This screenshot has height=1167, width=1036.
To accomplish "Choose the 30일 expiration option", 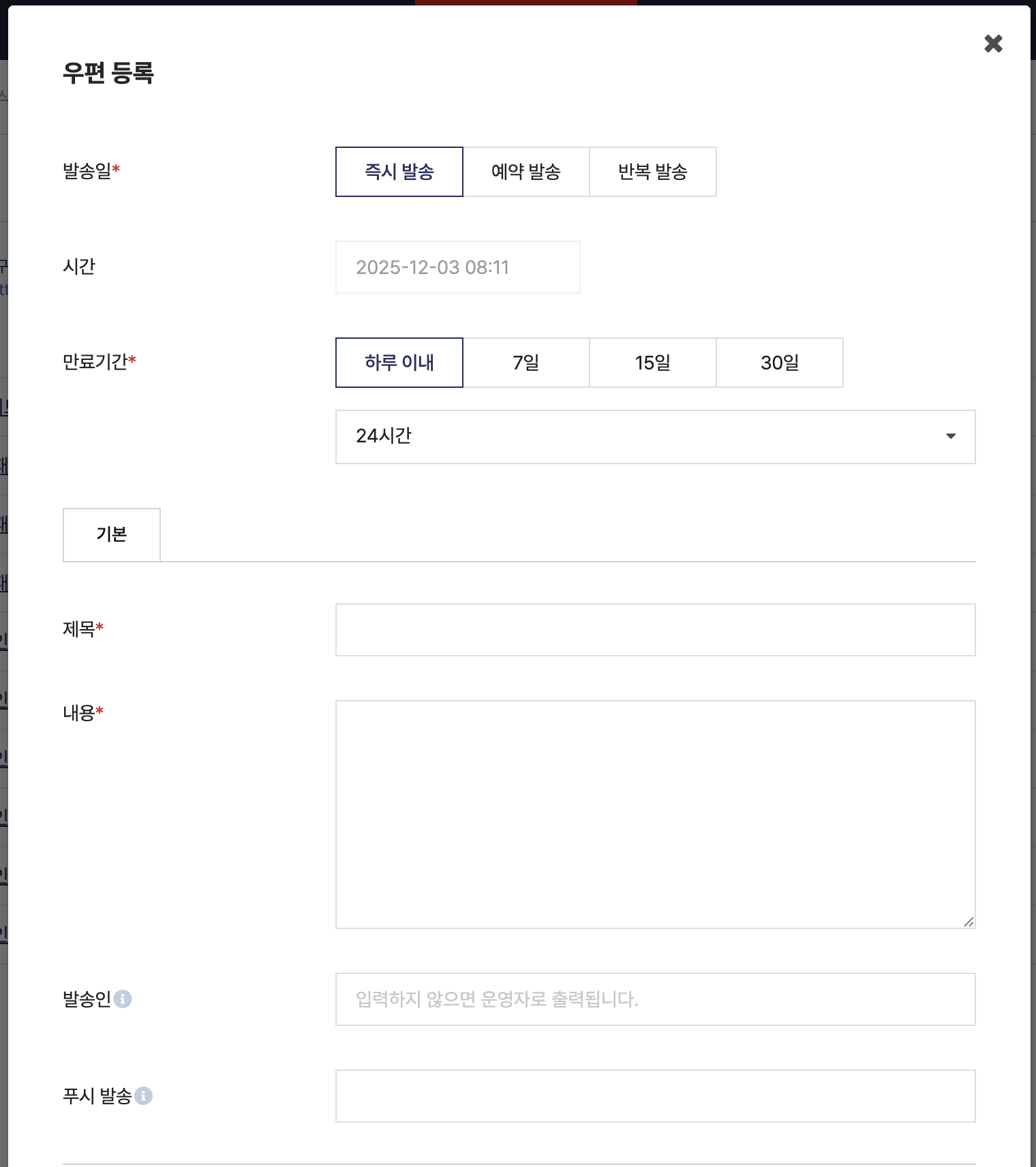I will click(x=779, y=363).
